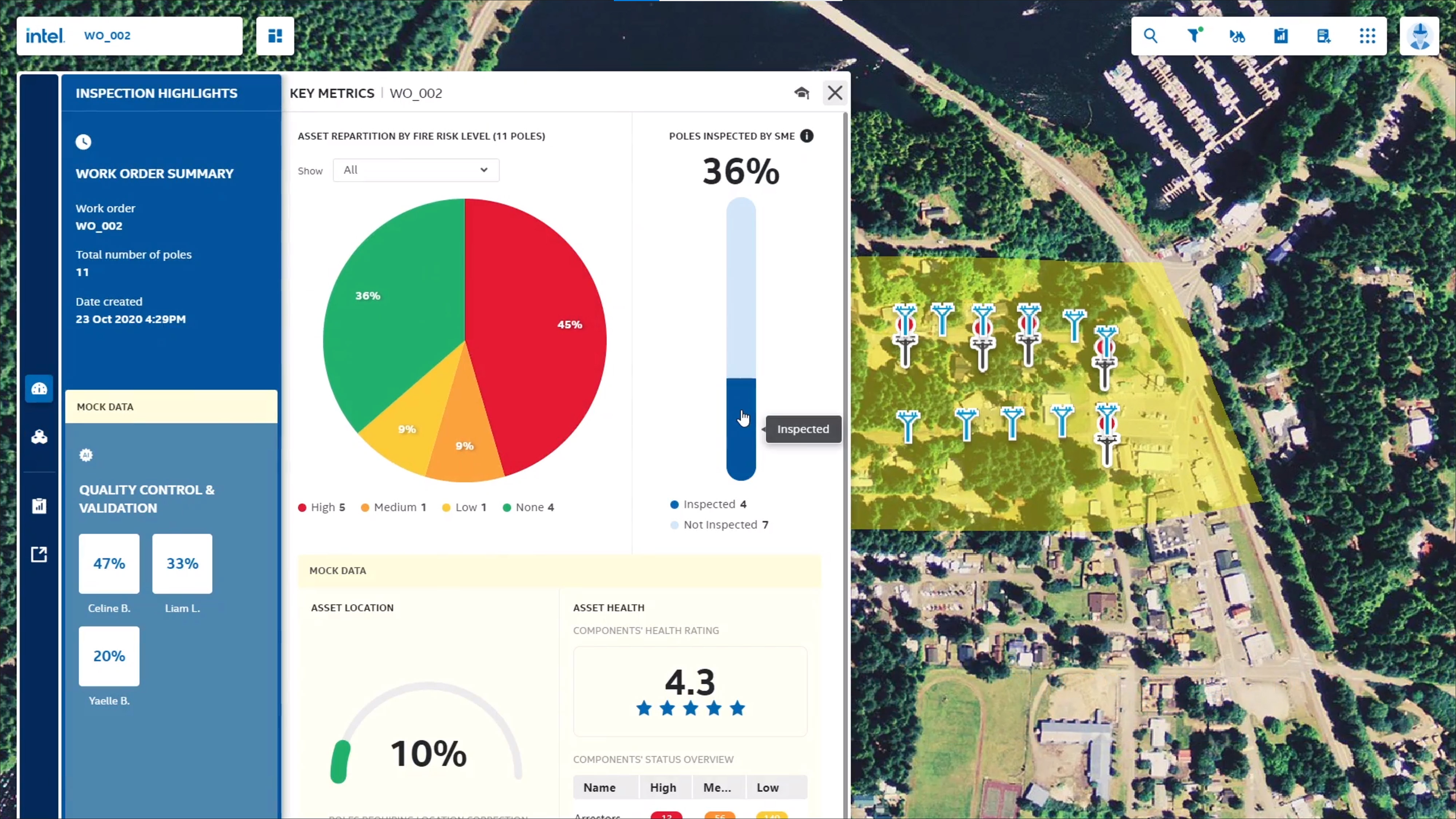Image resolution: width=1456 pixels, height=819 pixels.
Task: Create a new work order via document-add icon
Action: (x=1323, y=36)
